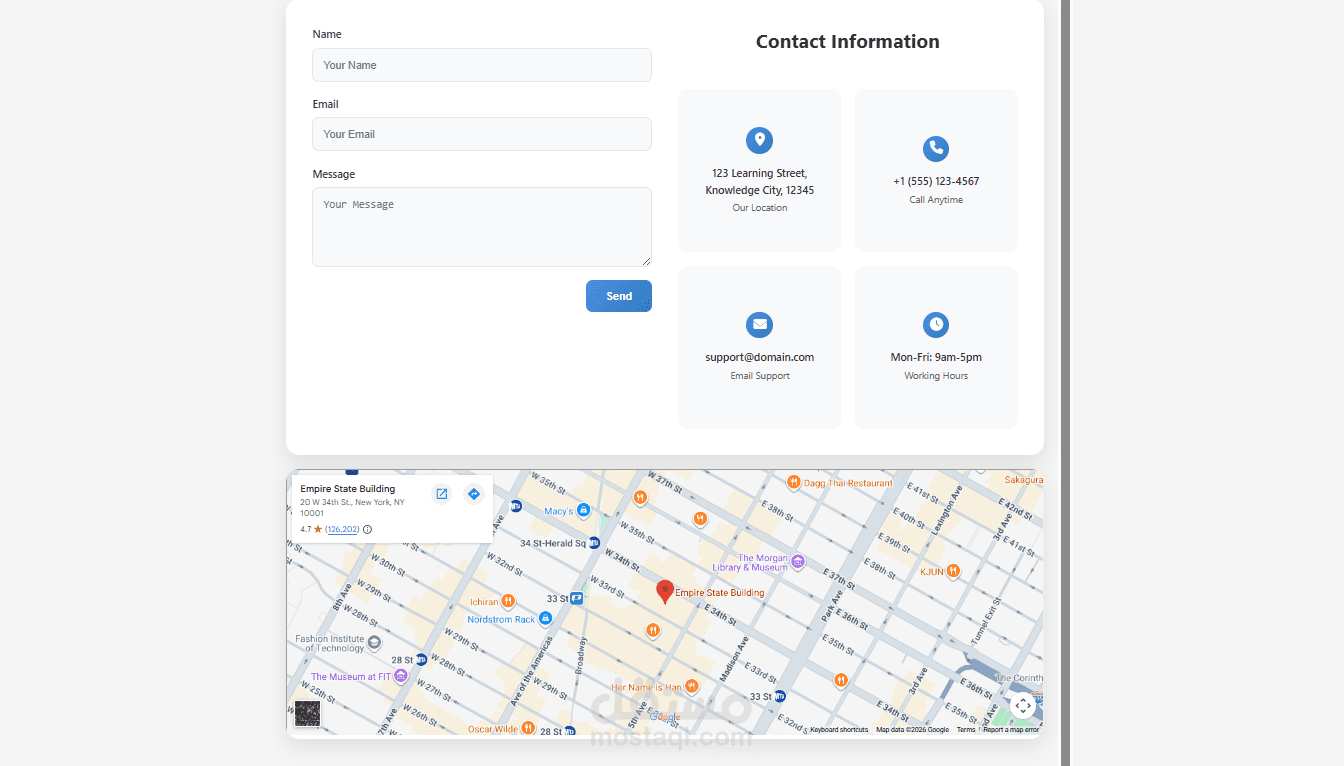Click the phone icon above number

[936, 149]
